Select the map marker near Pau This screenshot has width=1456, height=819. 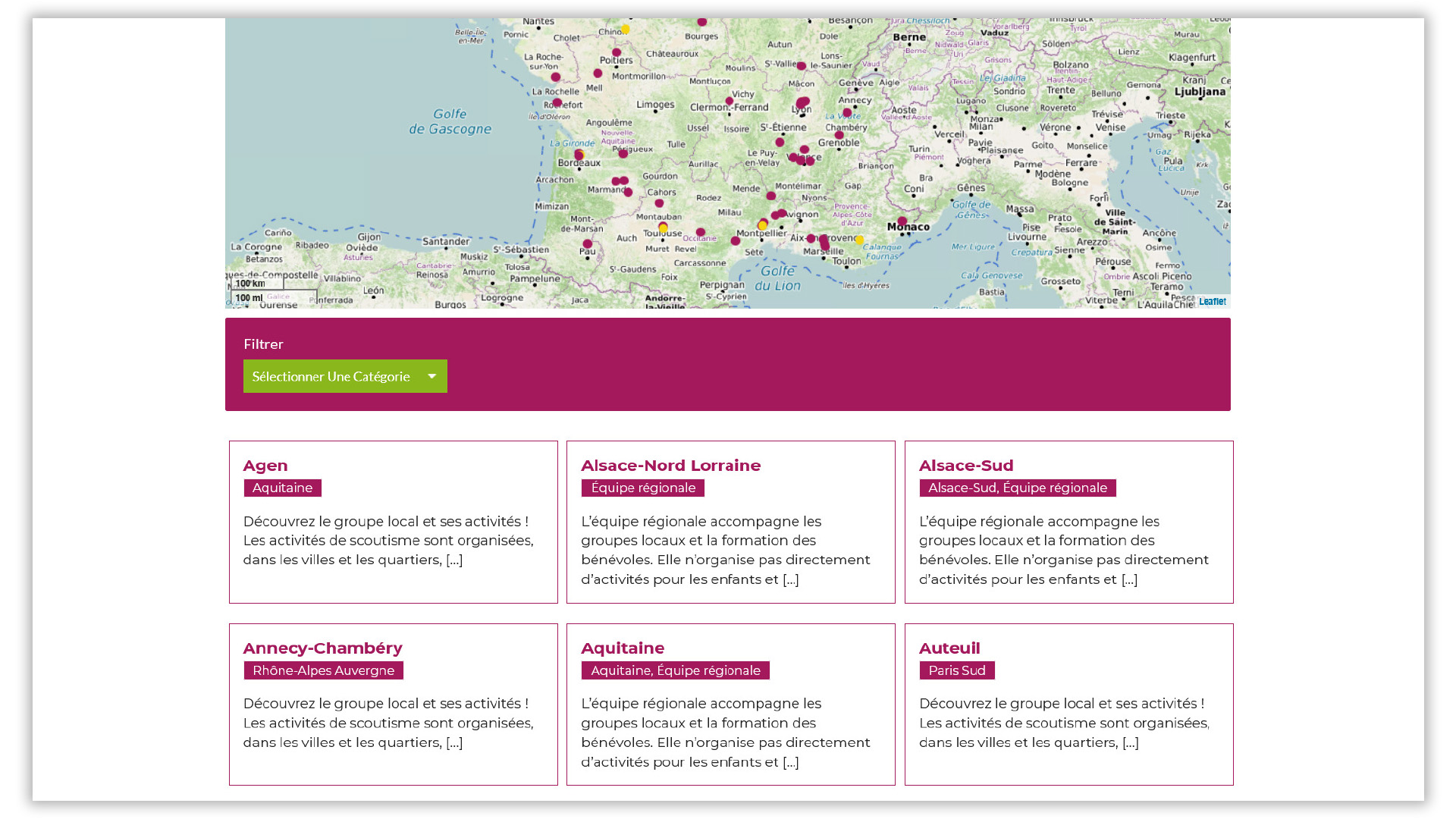point(587,244)
